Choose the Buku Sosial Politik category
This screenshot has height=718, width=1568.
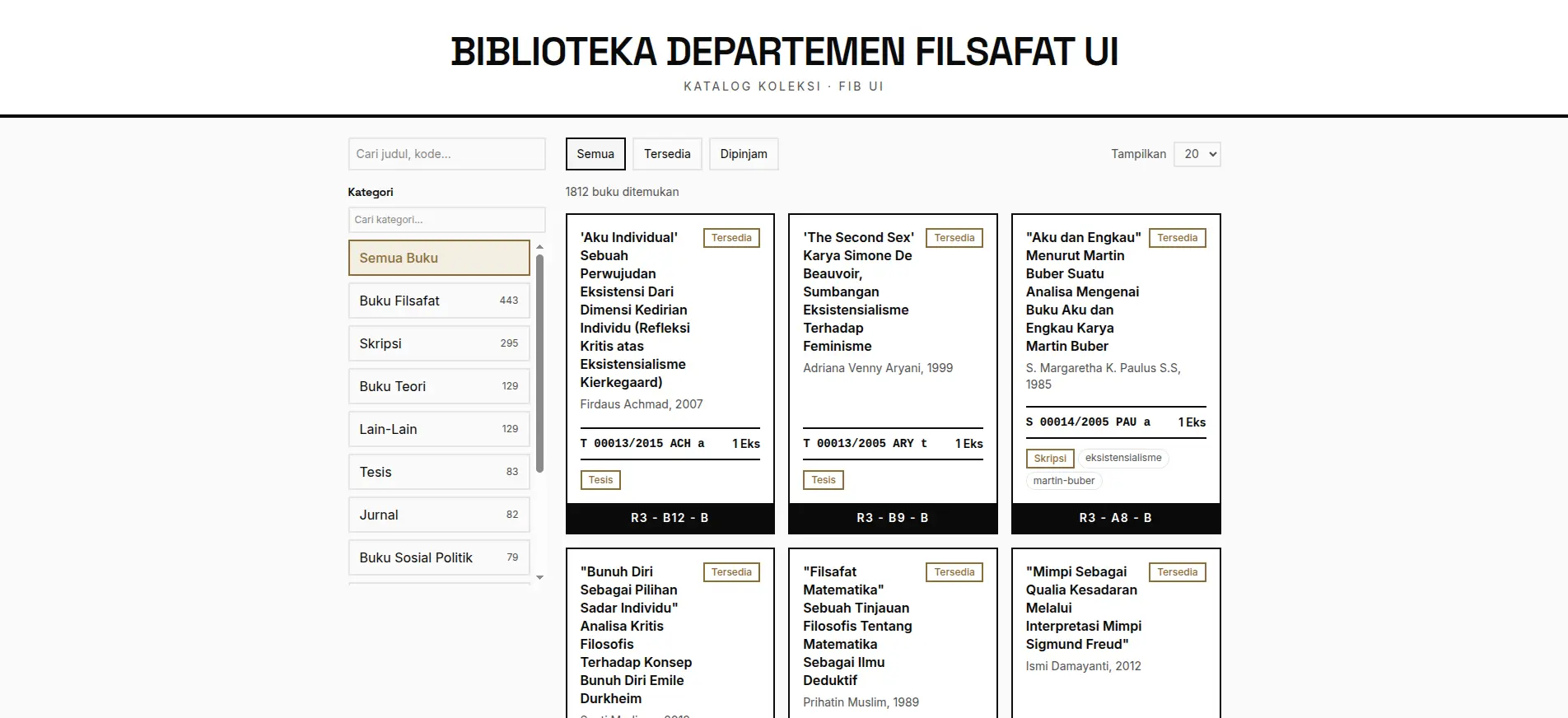(x=439, y=557)
